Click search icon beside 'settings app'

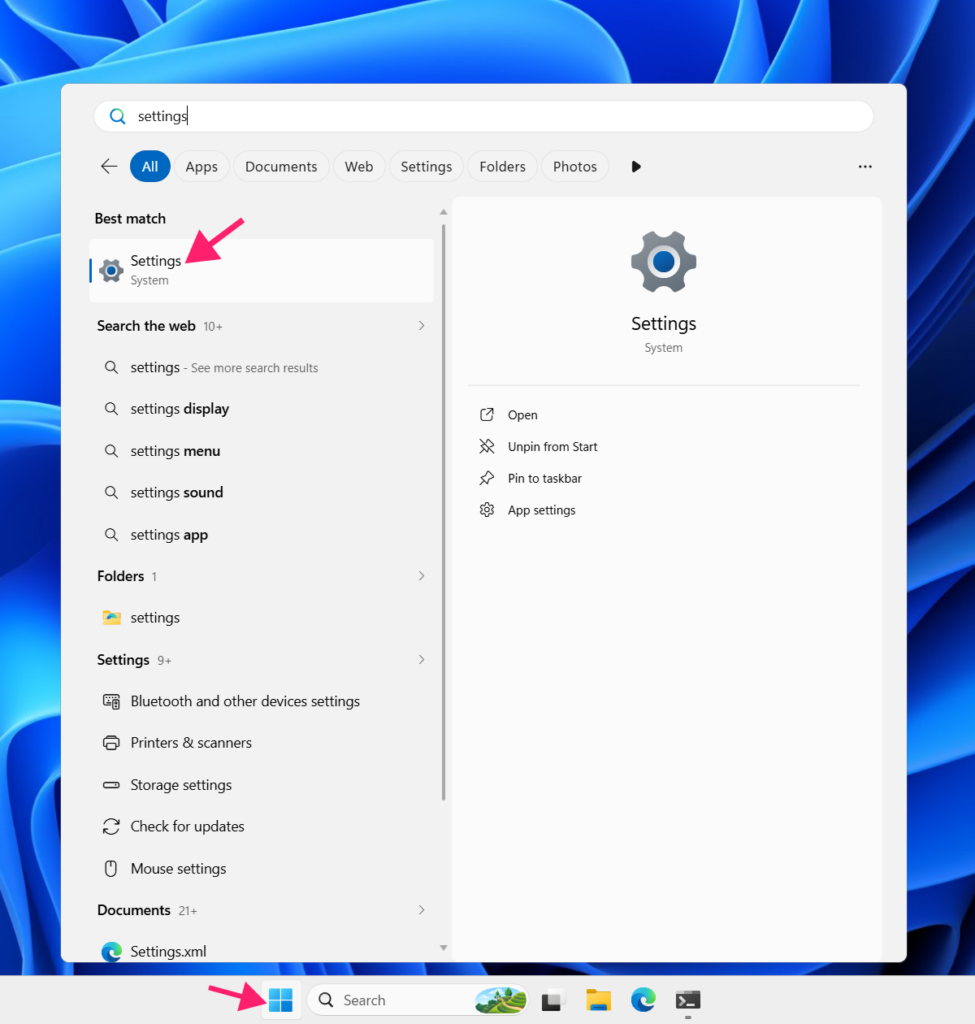(112, 534)
